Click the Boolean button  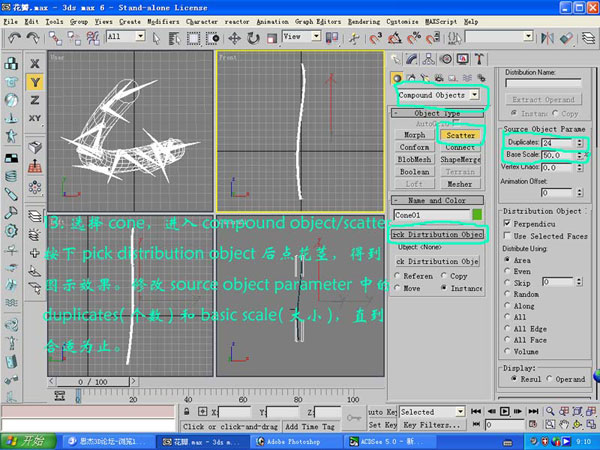point(415,172)
